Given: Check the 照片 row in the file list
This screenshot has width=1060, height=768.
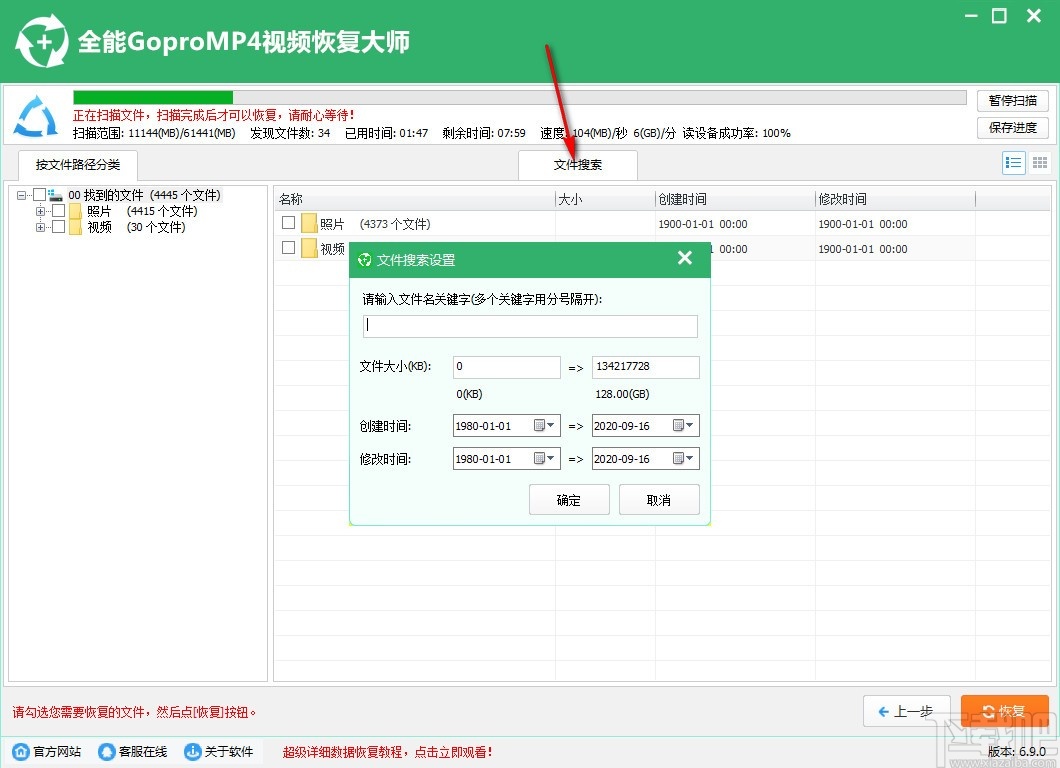Looking at the screenshot, I should [x=289, y=222].
